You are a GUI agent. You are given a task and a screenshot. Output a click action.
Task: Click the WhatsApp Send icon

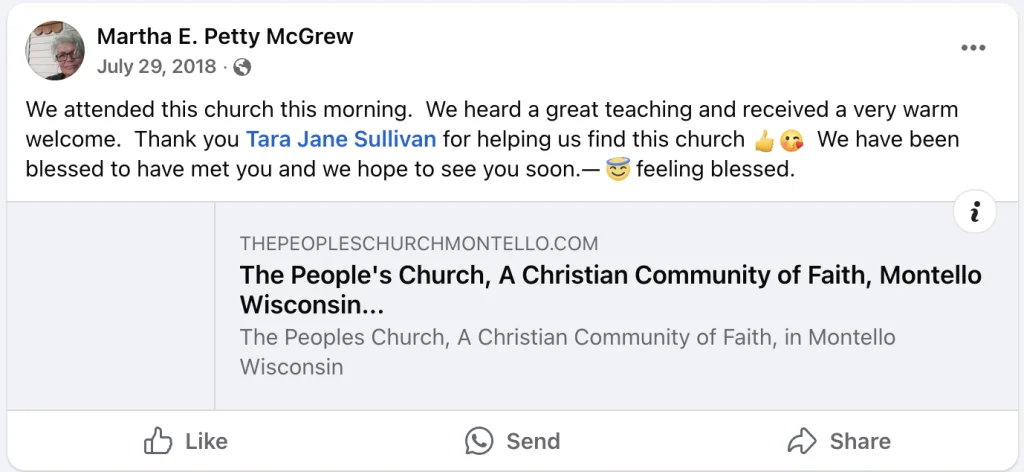(479, 441)
